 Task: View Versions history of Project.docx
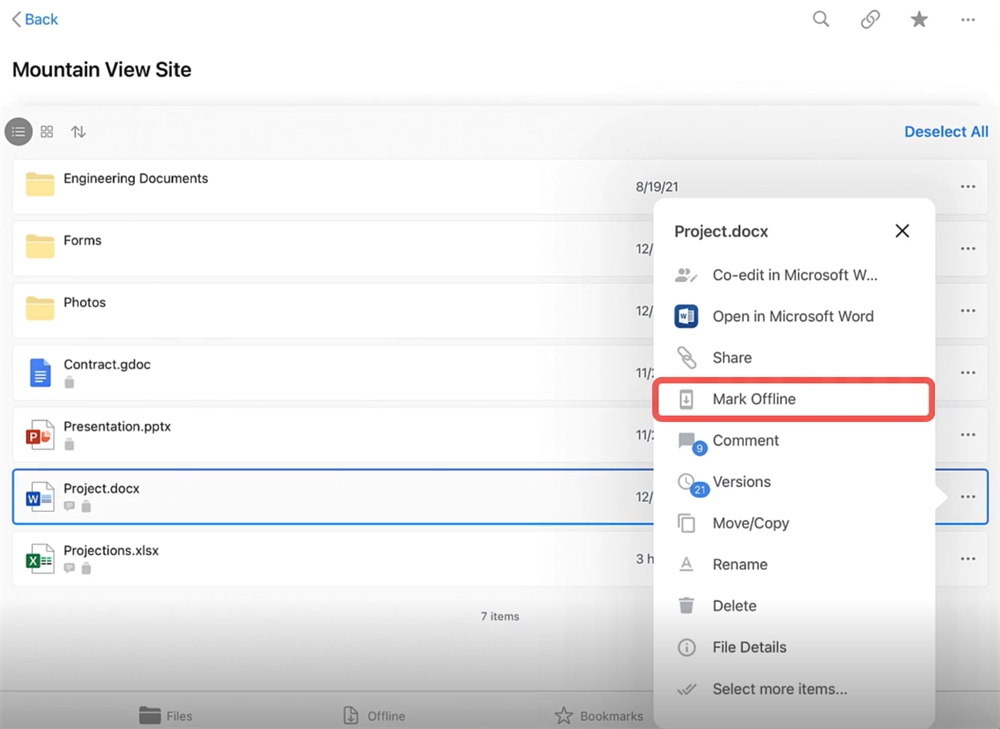[741, 482]
